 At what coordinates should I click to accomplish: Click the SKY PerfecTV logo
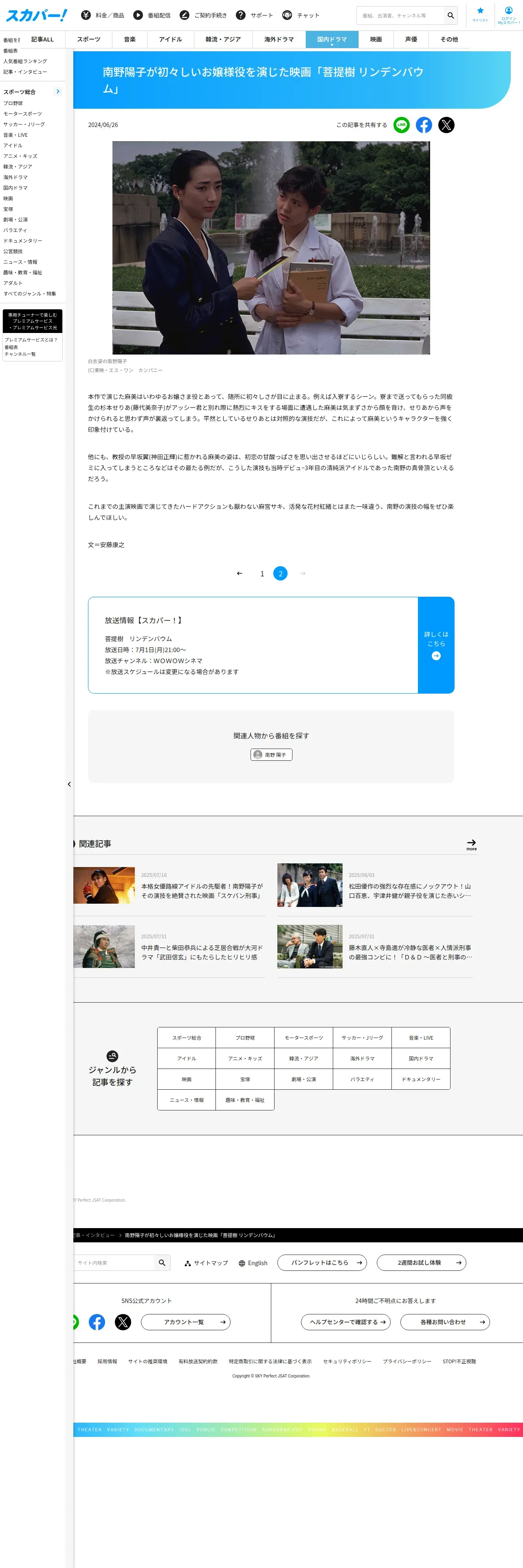pos(37,15)
